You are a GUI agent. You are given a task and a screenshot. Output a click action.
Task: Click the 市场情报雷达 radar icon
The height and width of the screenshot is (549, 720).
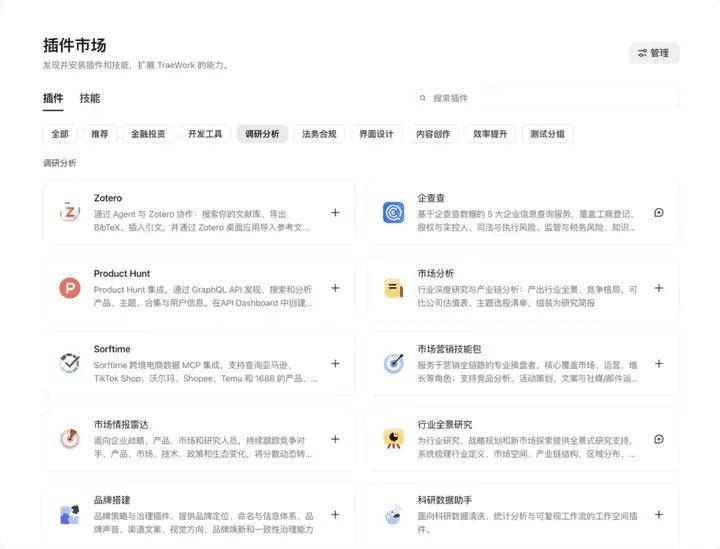70,439
